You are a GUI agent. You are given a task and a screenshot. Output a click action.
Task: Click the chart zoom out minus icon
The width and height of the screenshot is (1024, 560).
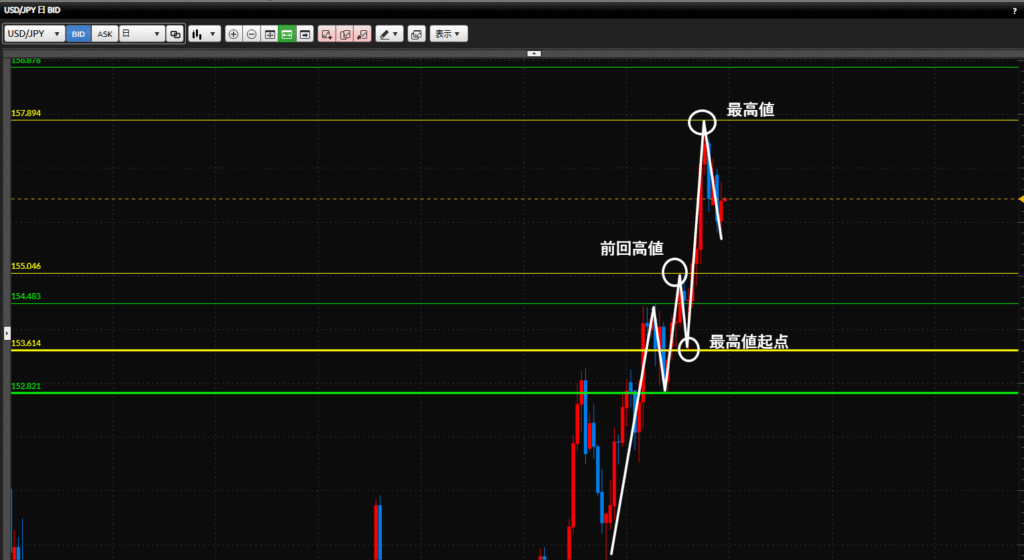click(252, 34)
